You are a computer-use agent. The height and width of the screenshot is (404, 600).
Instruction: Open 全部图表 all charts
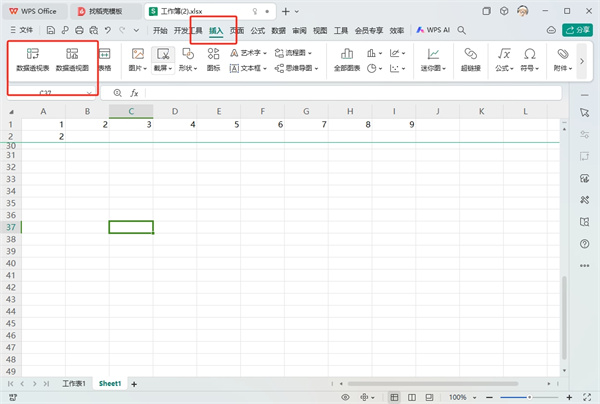(x=347, y=60)
